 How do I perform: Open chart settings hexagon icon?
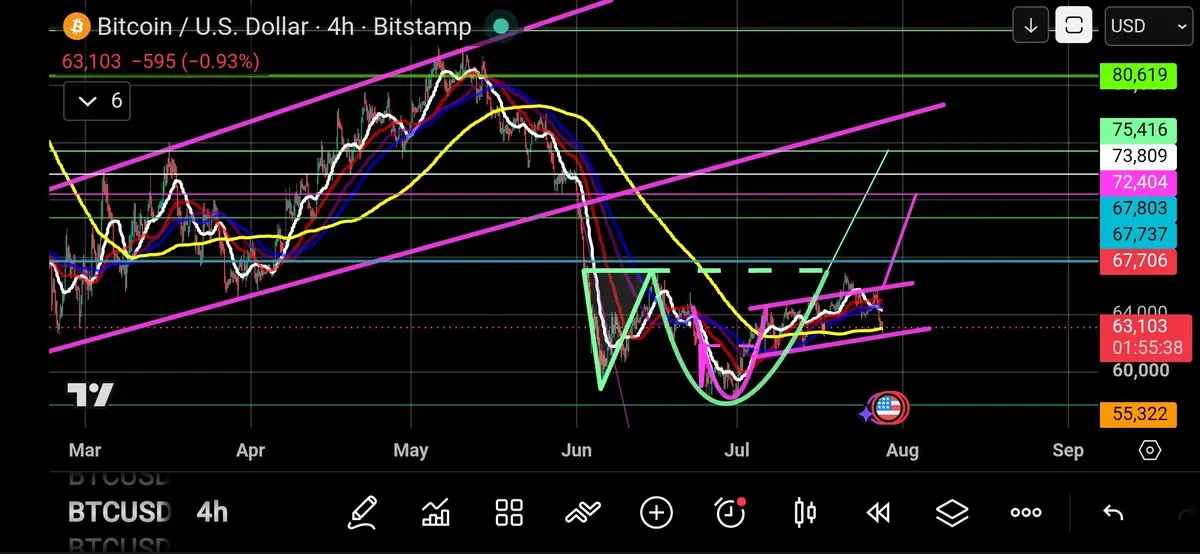coord(1150,450)
